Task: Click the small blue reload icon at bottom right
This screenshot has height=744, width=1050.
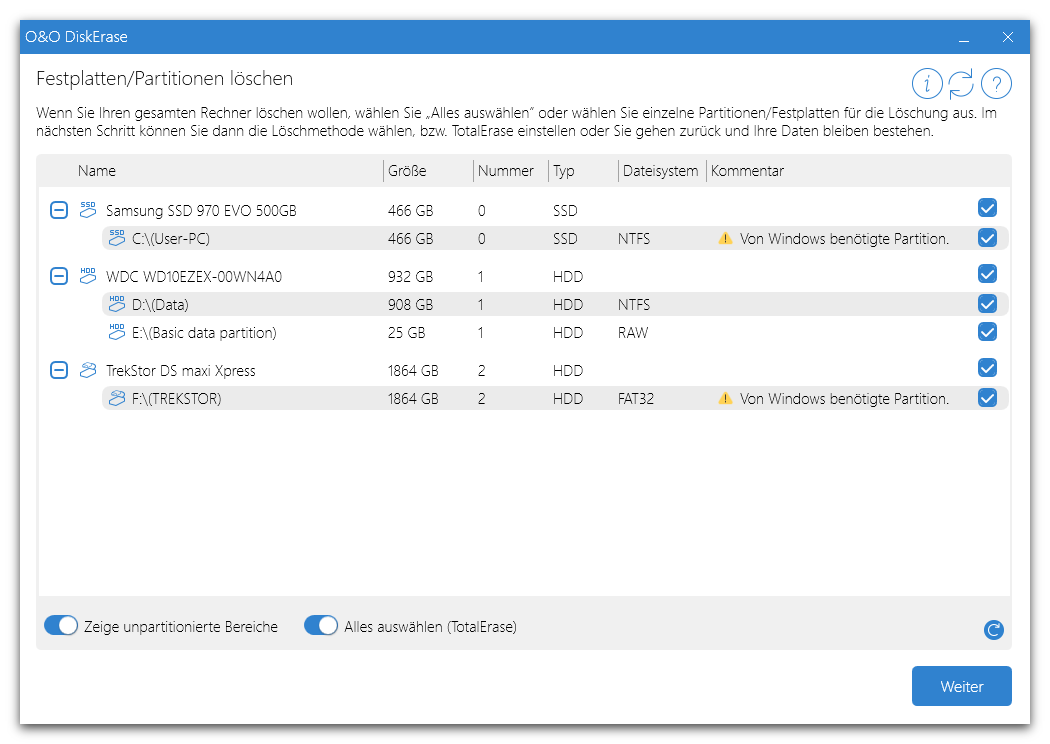Action: pos(994,629)
